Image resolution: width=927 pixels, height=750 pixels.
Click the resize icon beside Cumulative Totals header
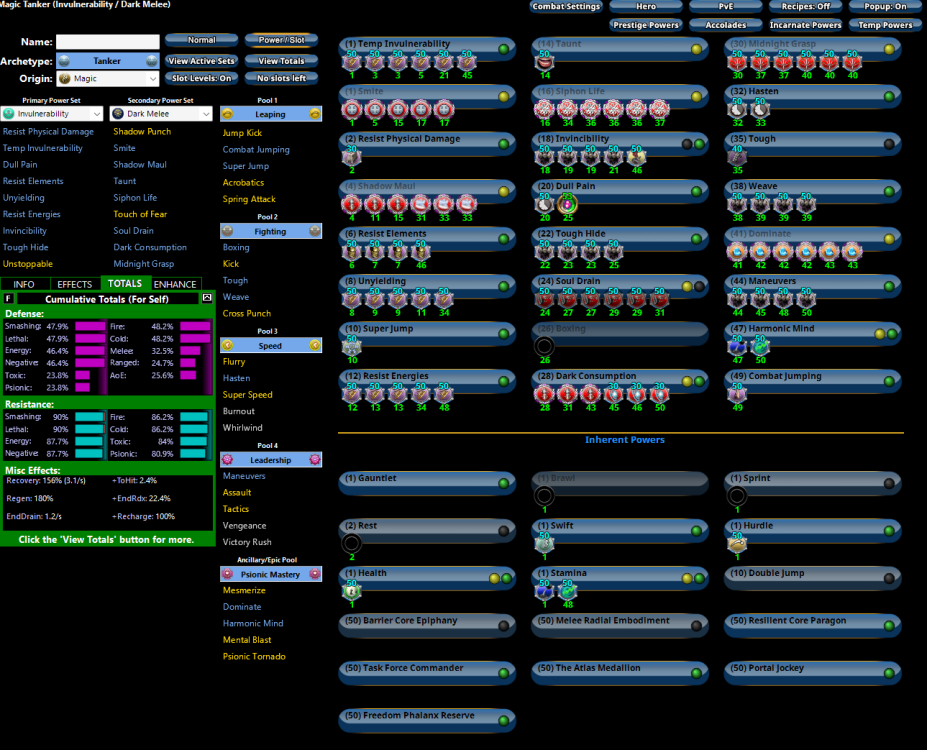[207, 298]
